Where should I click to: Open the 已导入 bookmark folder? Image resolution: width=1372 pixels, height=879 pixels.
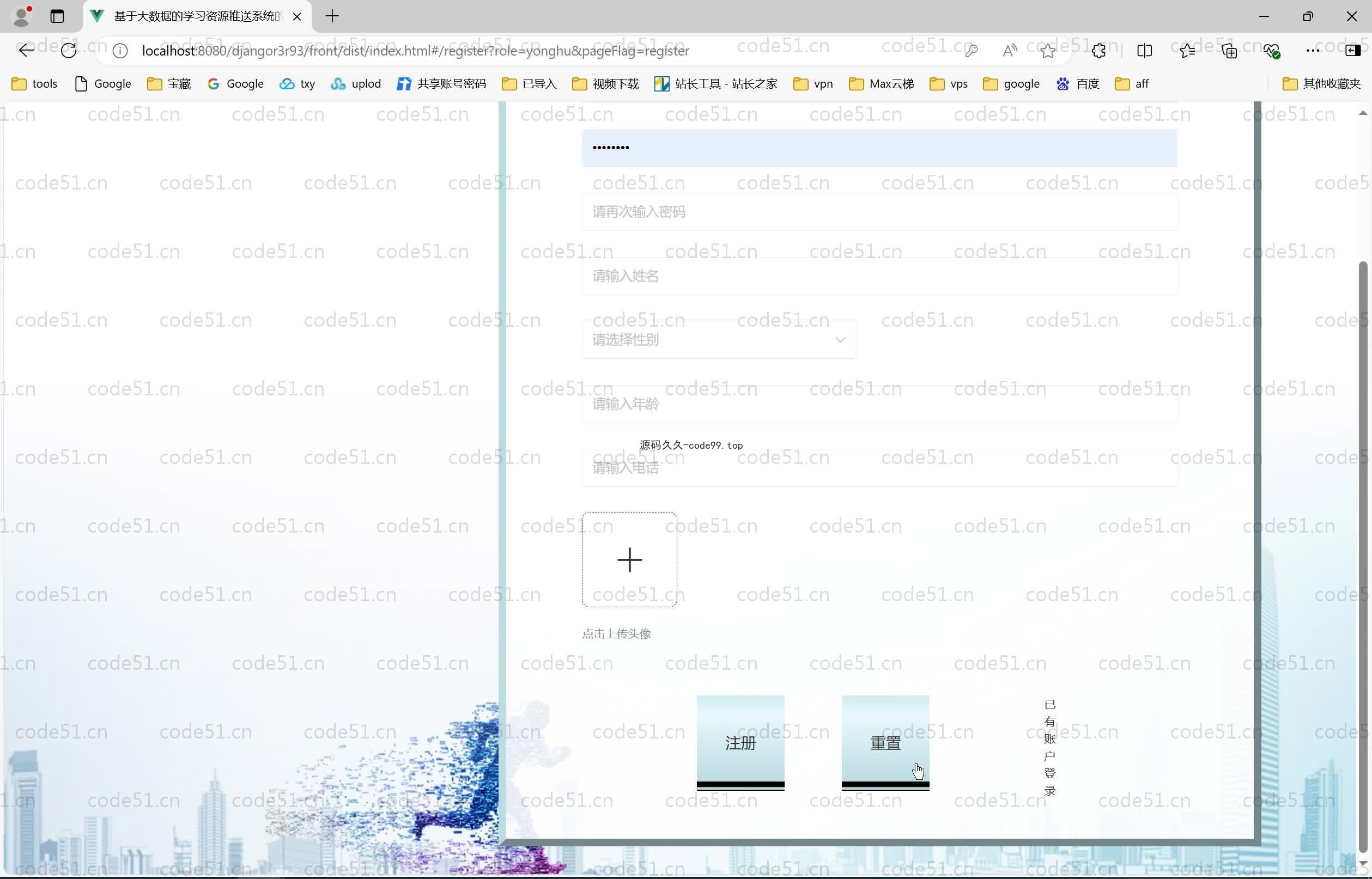click(x=529, y=84)
